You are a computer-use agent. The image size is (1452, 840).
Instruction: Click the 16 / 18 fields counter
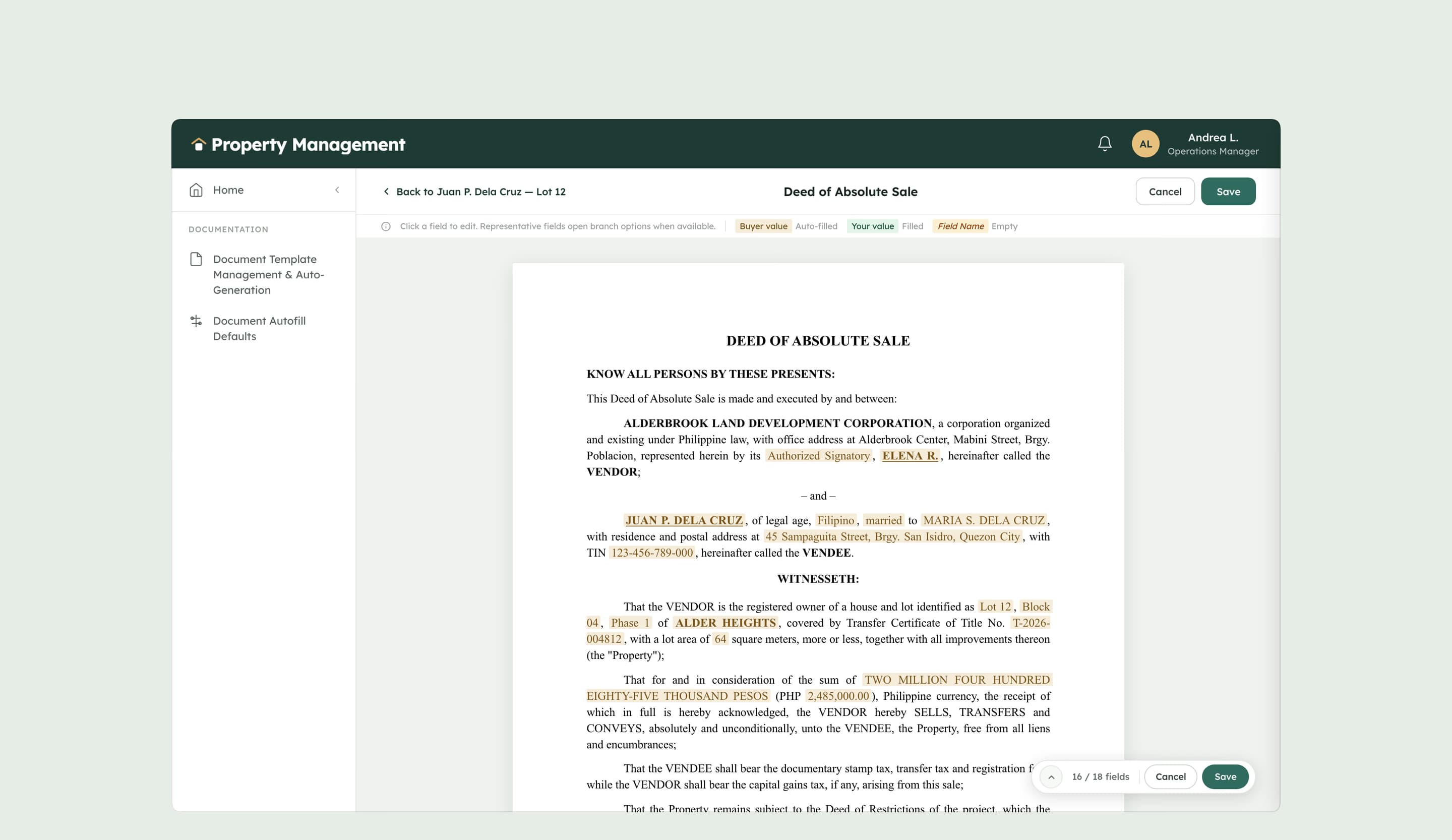(x=1100, y=776)
